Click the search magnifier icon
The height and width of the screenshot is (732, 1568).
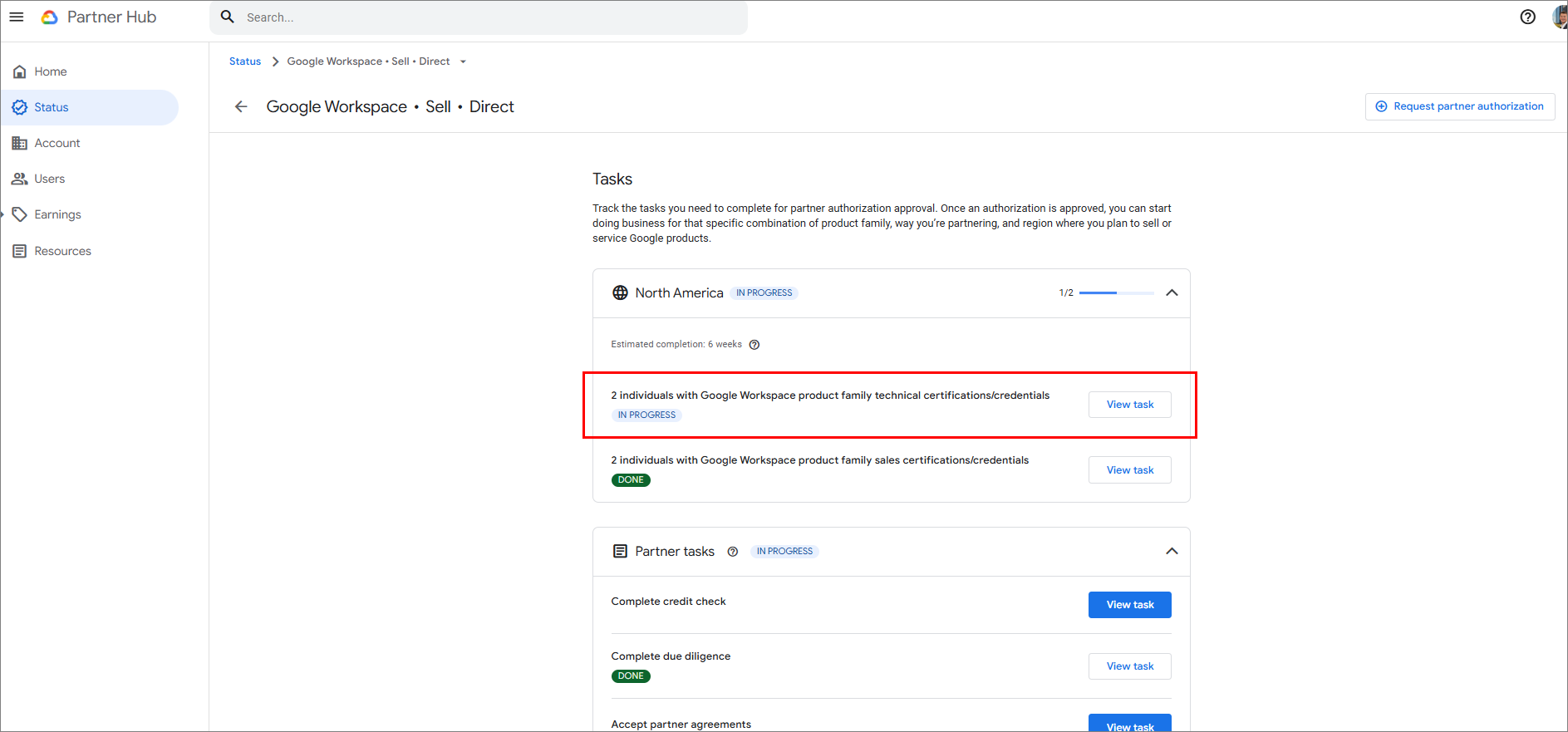pyautogui.click(x=228, y=17)
